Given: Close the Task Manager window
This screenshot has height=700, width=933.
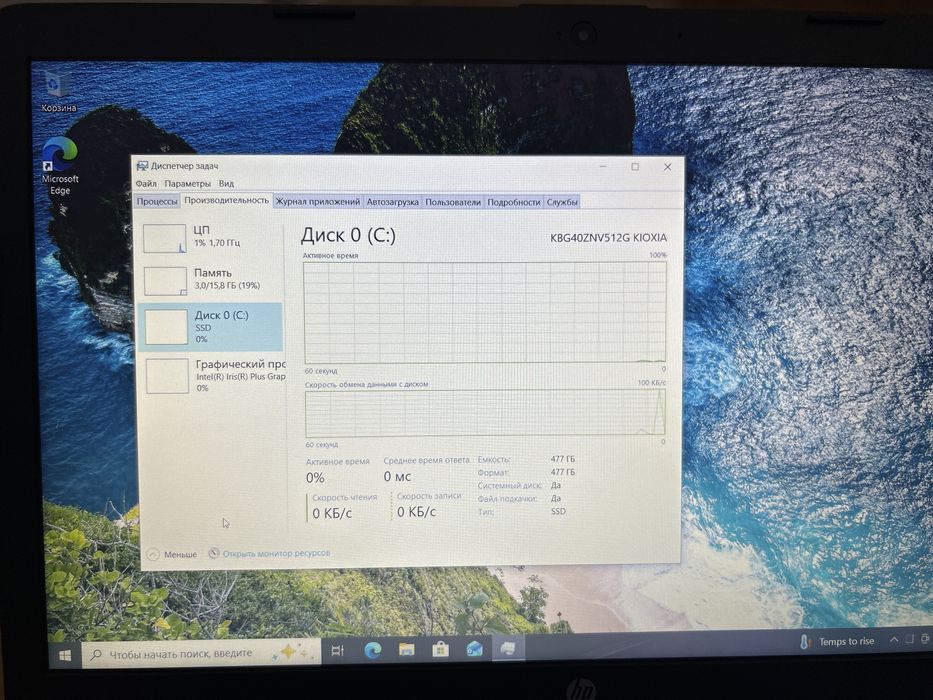Looking at the screenshot, I should pos(667,167).
